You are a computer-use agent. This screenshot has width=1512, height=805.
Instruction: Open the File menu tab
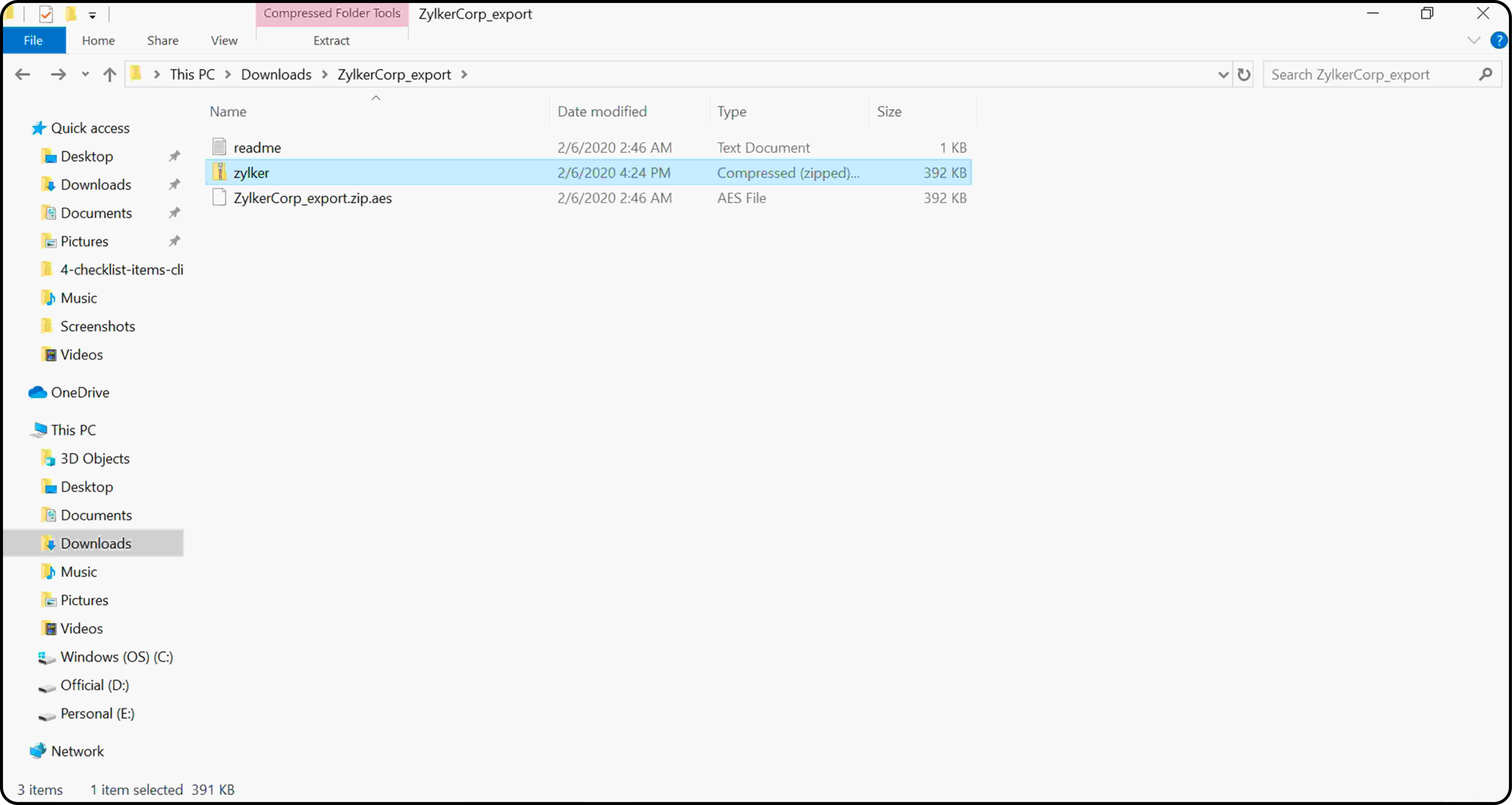click(34, 41)
